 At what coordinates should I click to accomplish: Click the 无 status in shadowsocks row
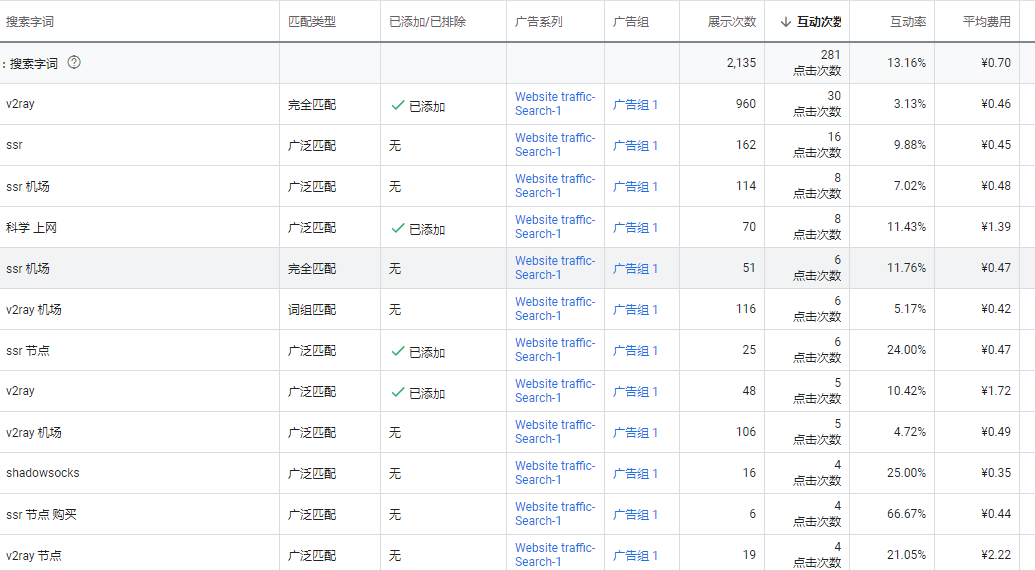(395, 474)
